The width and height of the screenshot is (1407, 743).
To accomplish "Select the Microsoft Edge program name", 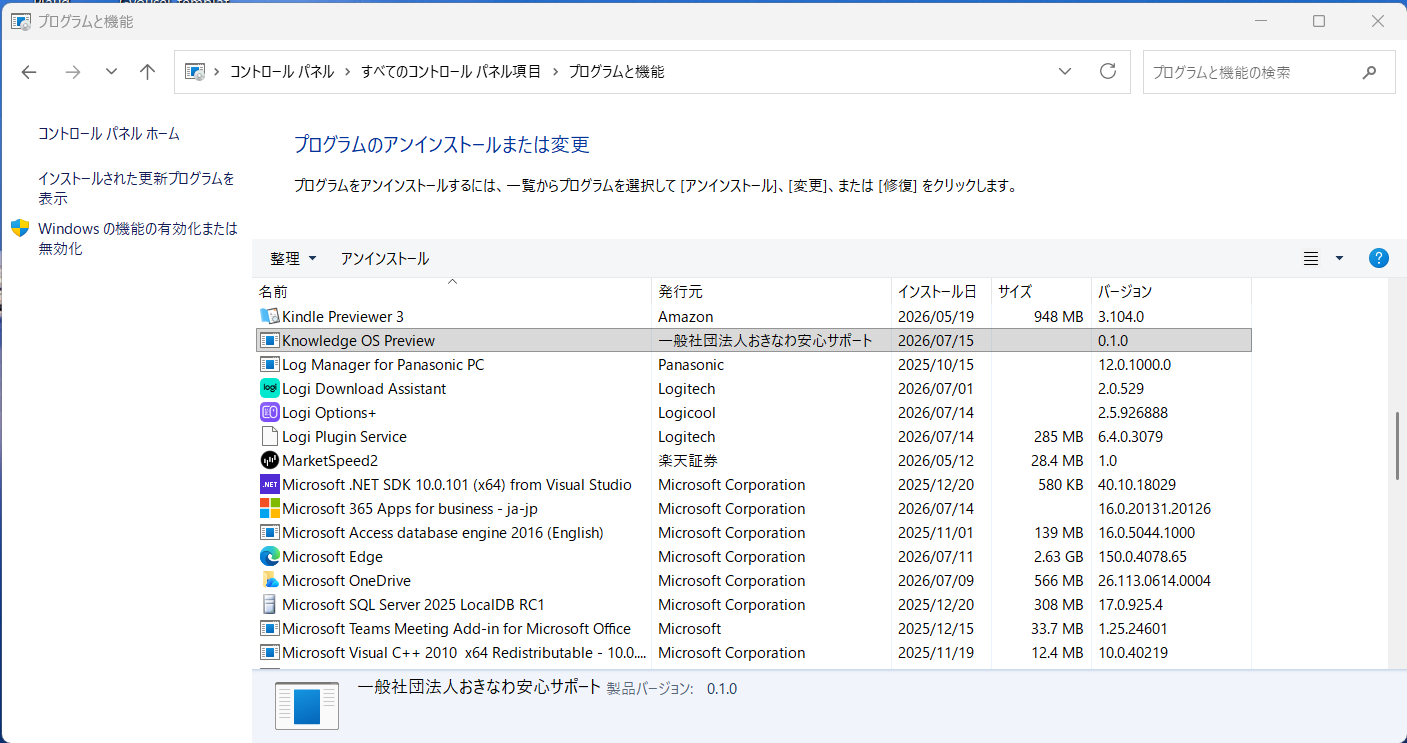I will (333, 556).
